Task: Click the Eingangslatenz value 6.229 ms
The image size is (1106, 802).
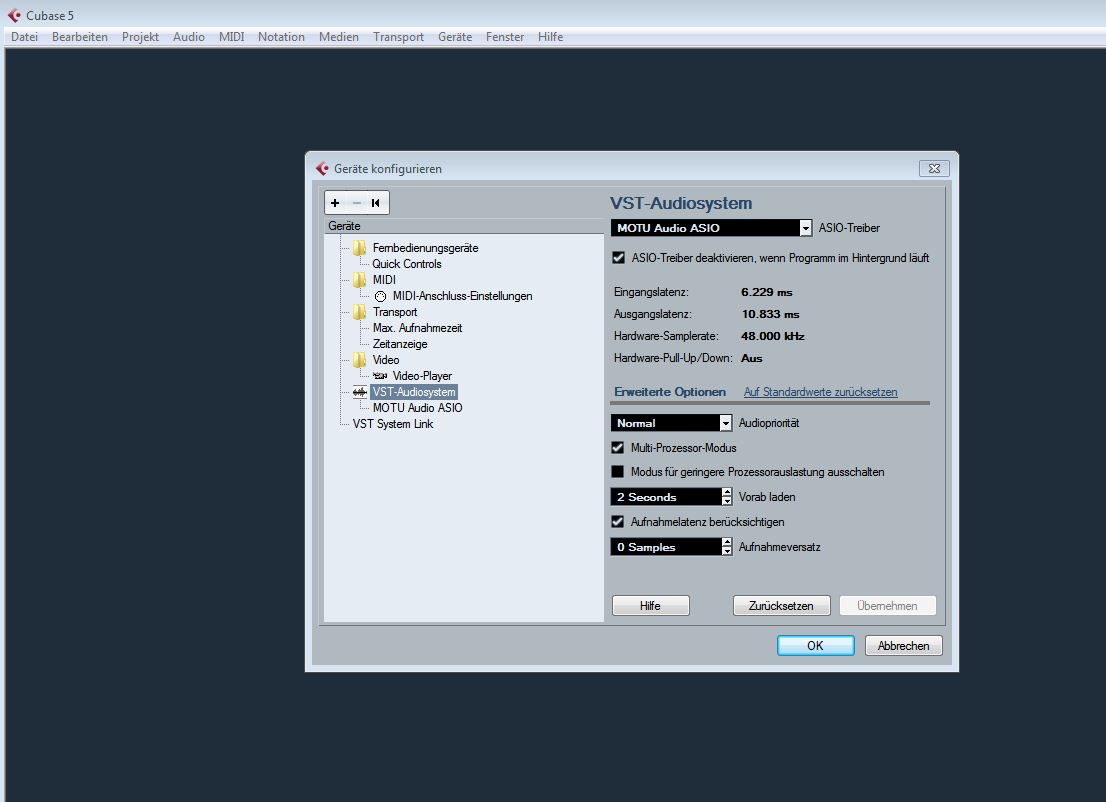Action: click(x=767, y=292)
